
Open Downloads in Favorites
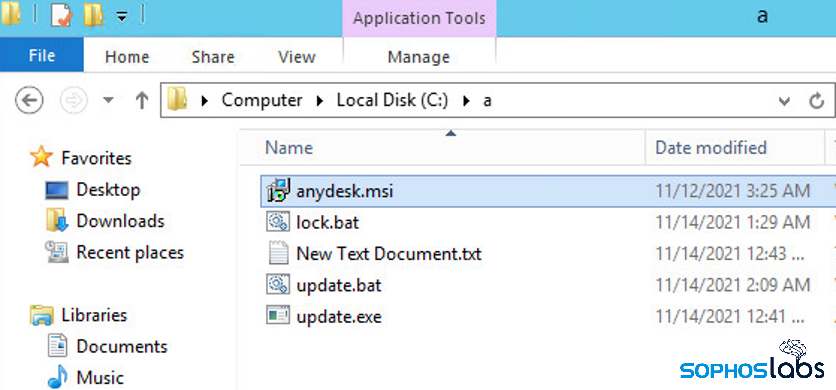tap(120, 221)
